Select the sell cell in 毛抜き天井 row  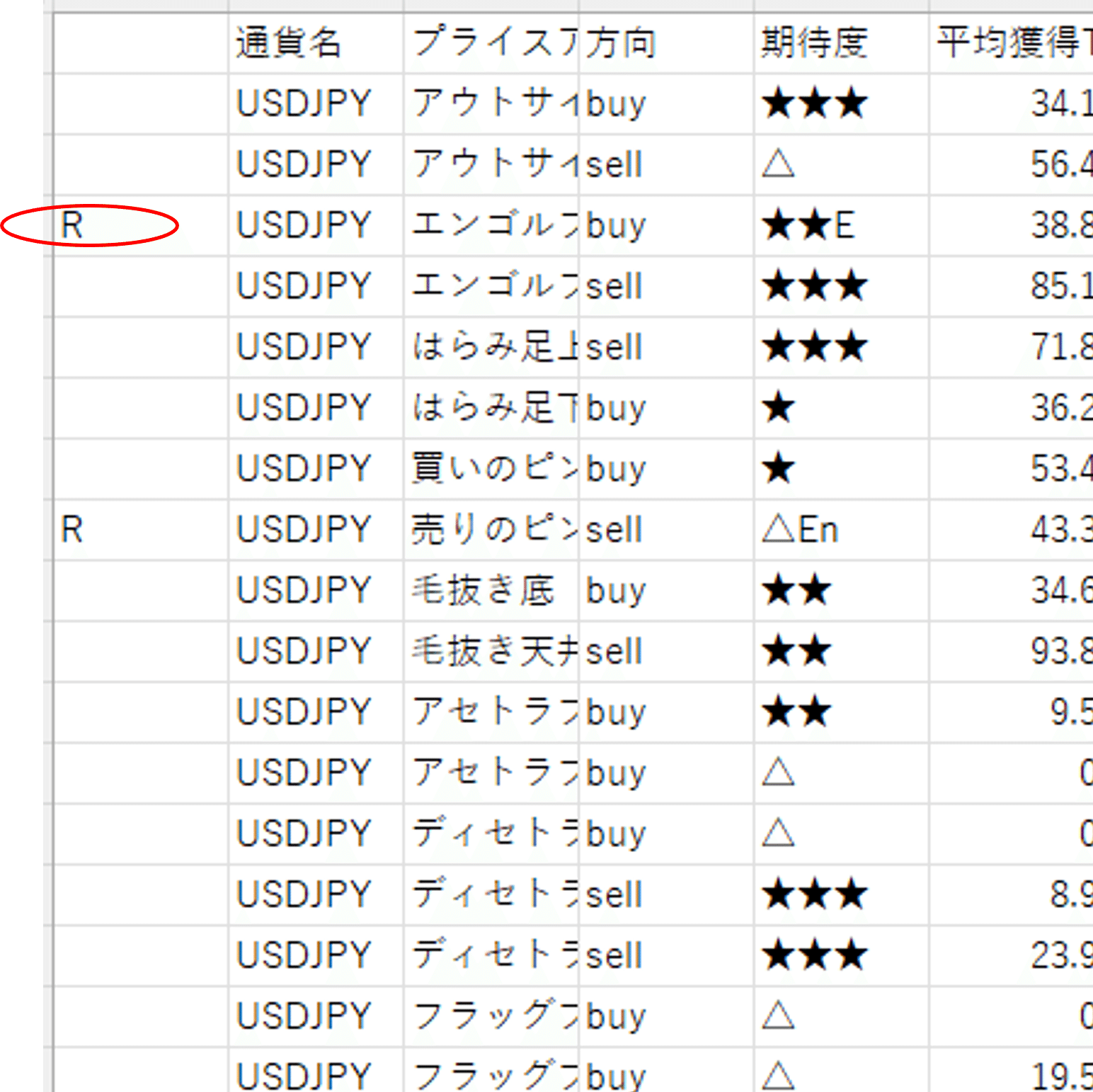pos(665,652)
